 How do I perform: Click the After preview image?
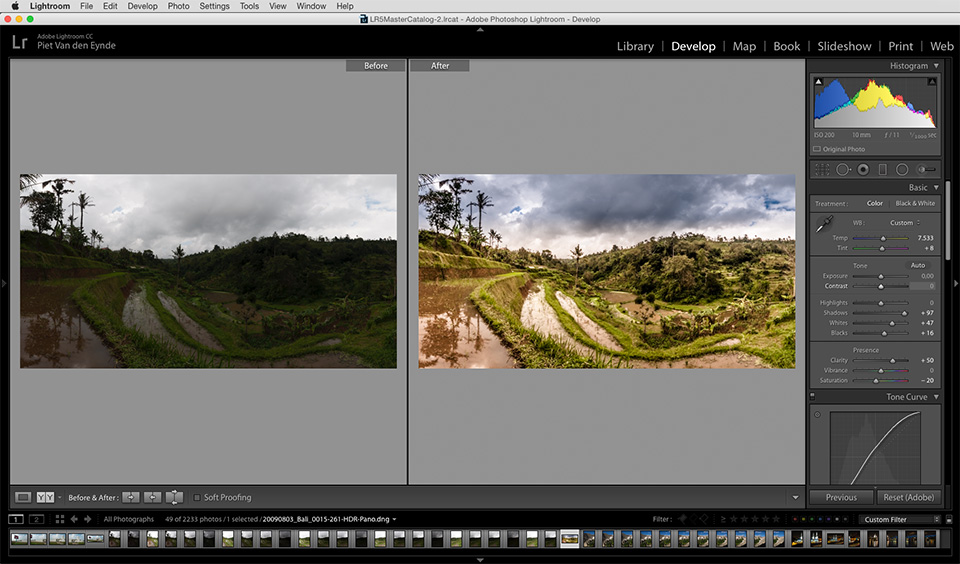coord(607,271)
